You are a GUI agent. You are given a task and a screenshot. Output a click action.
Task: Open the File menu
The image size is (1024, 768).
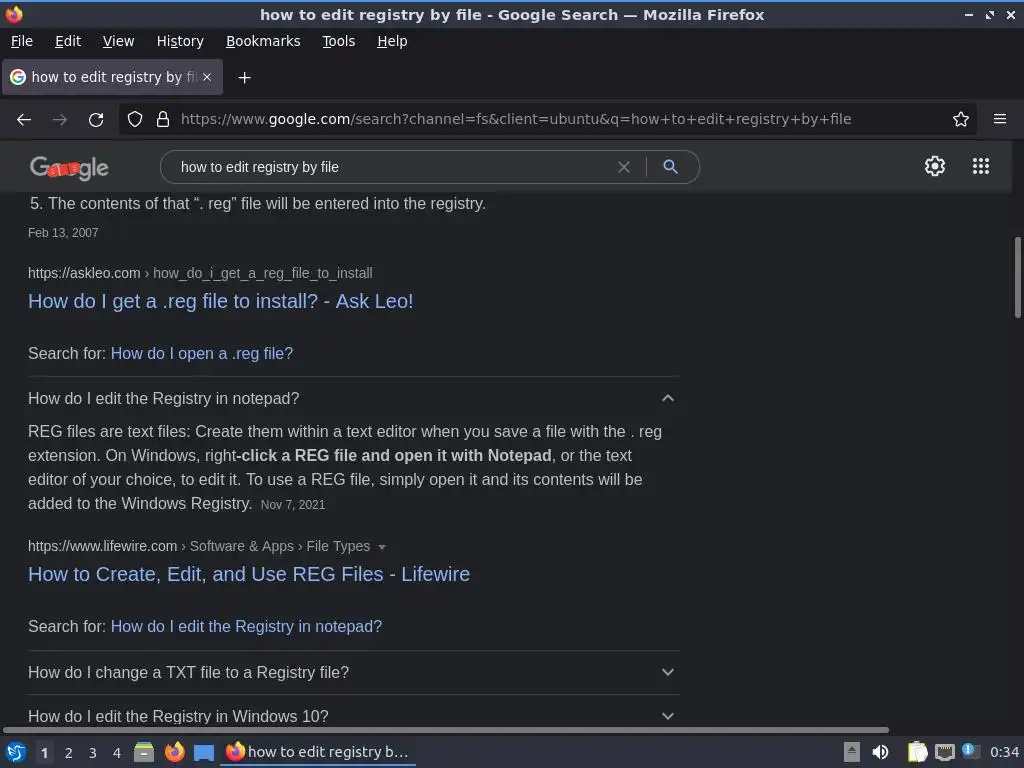(22, 41)
